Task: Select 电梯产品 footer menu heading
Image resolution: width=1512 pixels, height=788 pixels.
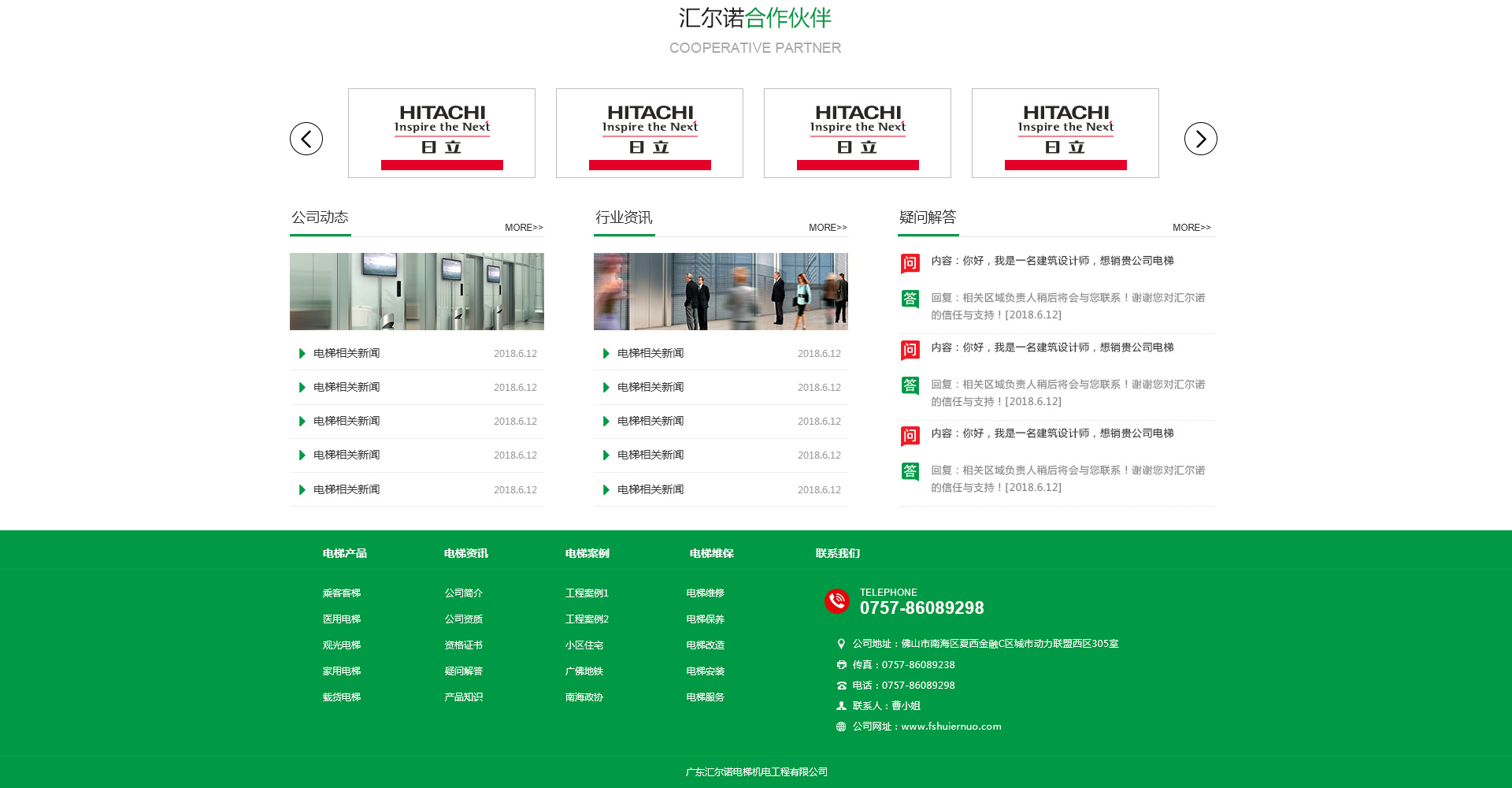Action: [x=344, y=553]
